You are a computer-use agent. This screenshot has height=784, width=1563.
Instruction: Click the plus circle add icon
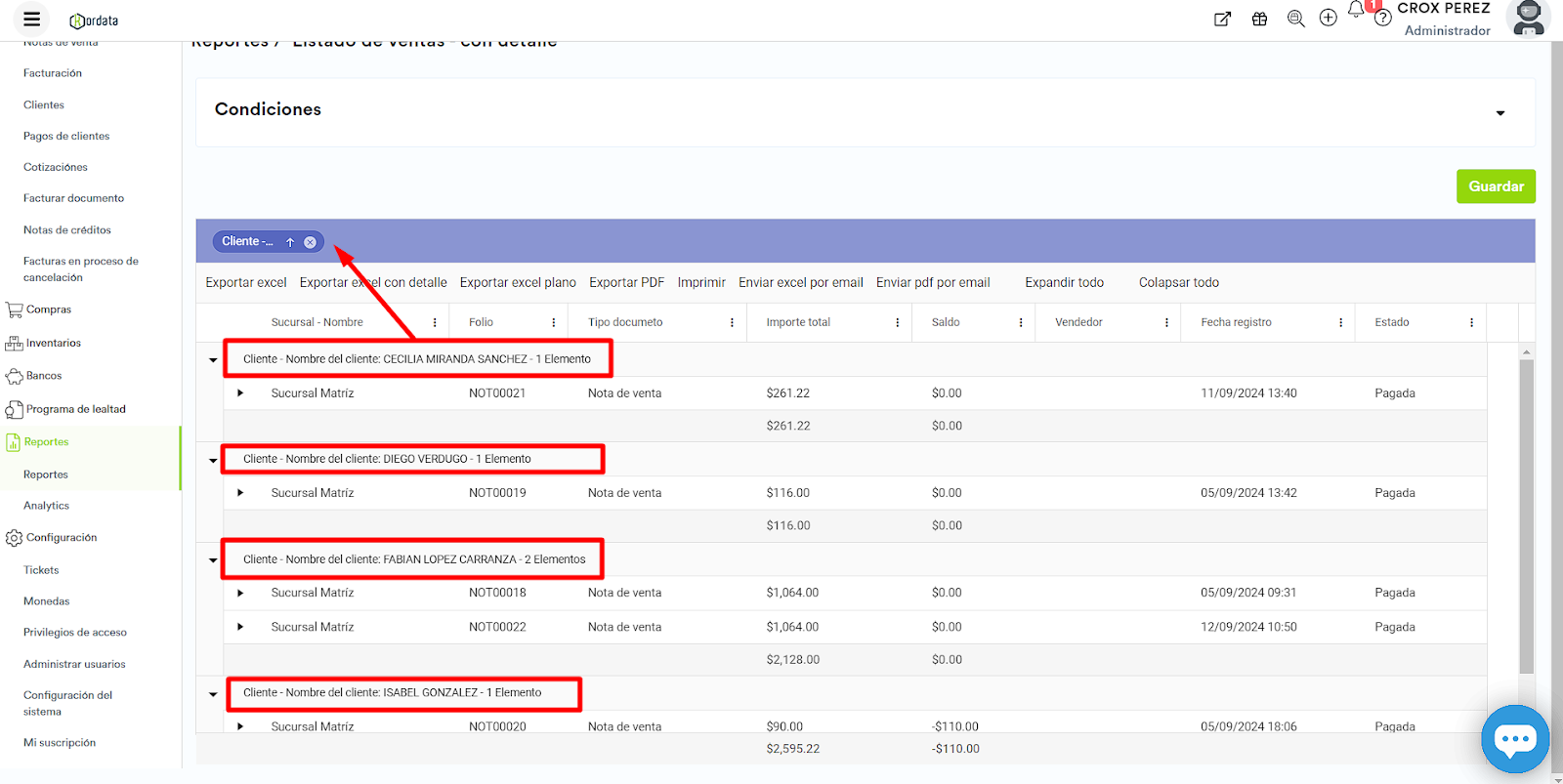(x=1328, y=19)
